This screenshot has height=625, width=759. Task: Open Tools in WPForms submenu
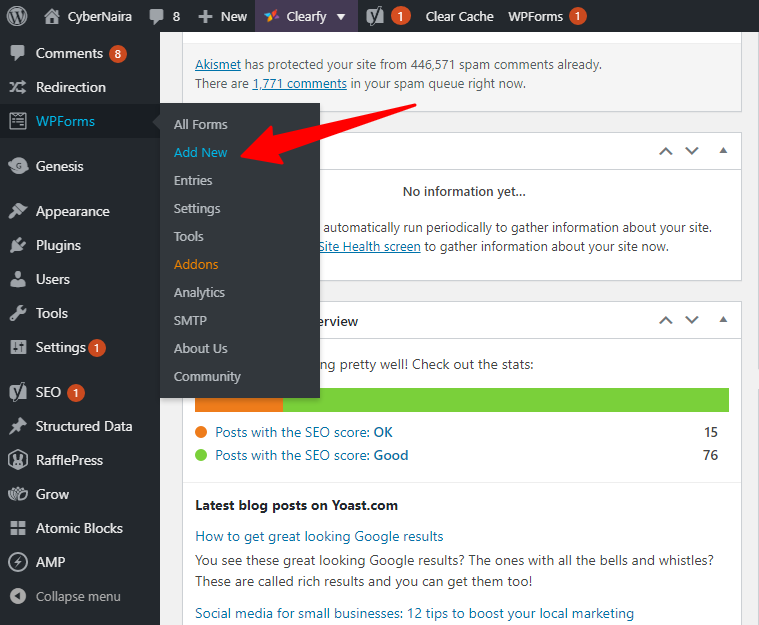(x=188, y=236)
